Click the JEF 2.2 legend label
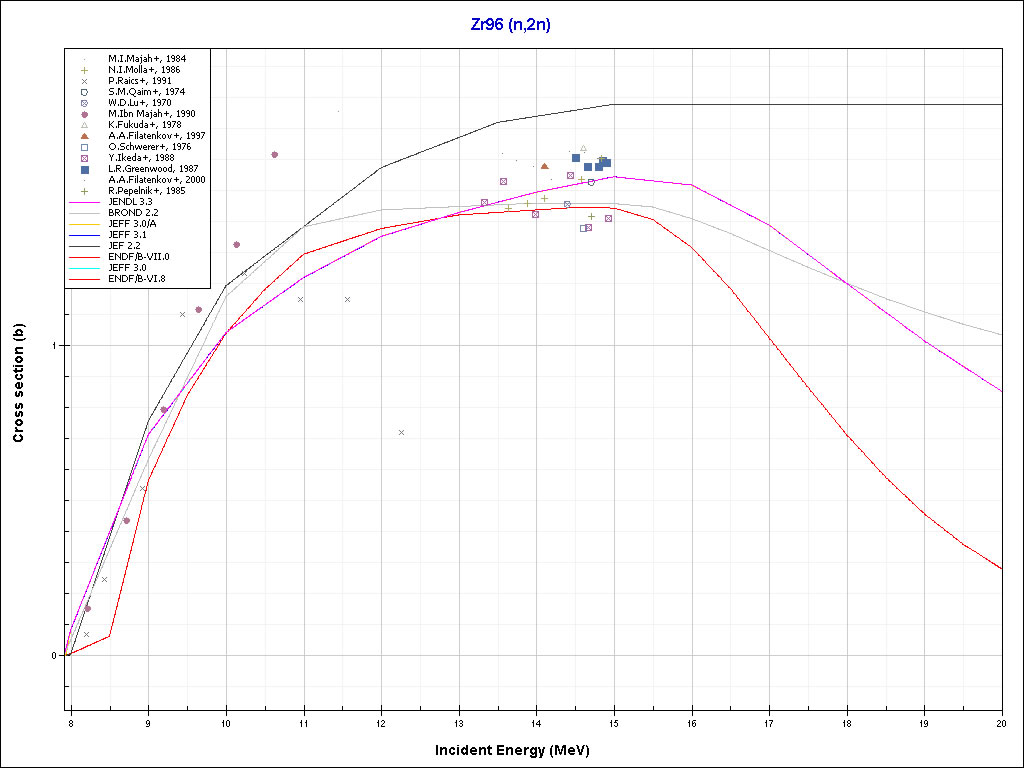This screenshot has width=1024, height=768. pyautogui.click(x=126, y=246)
